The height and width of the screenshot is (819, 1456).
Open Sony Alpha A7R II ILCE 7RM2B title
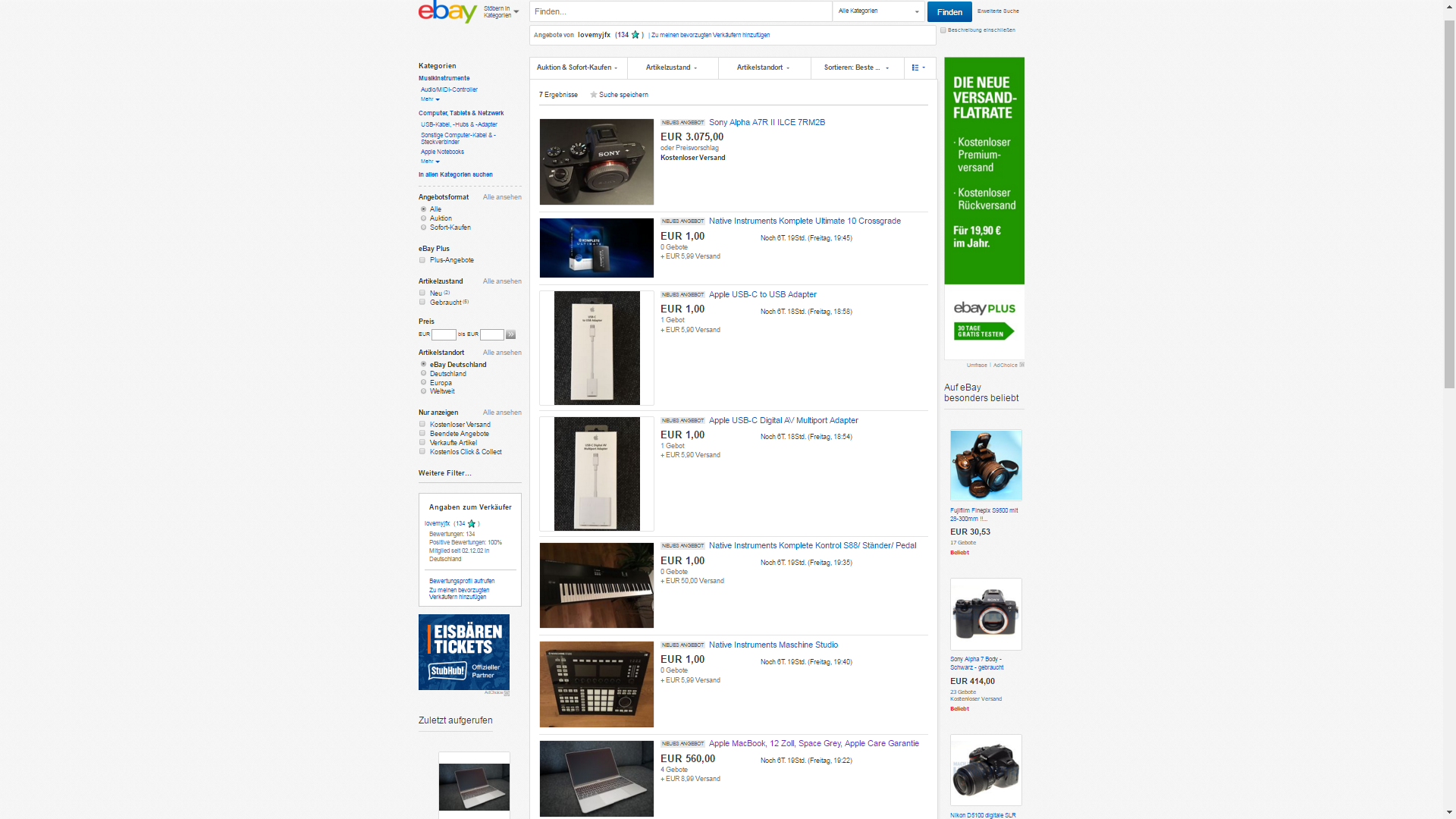click(767, 122)
